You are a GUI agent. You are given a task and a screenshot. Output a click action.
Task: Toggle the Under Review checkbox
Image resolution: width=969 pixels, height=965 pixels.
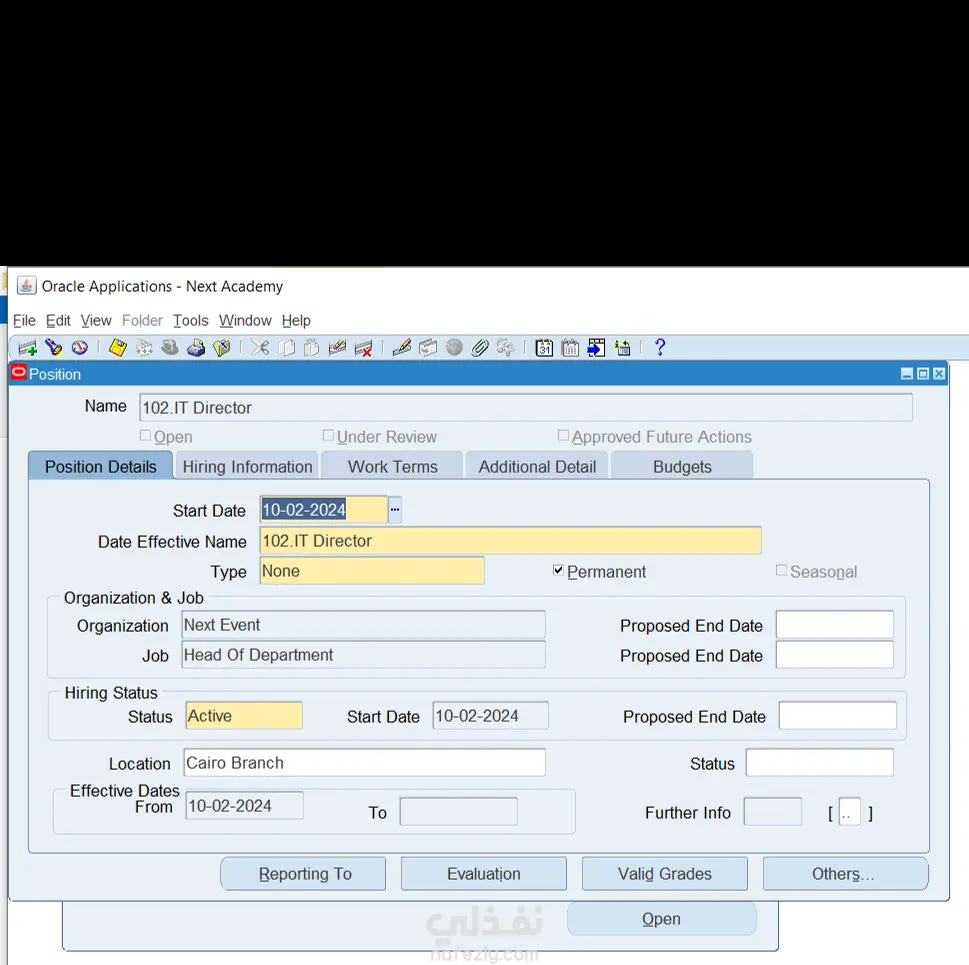[x=328, y=436]
